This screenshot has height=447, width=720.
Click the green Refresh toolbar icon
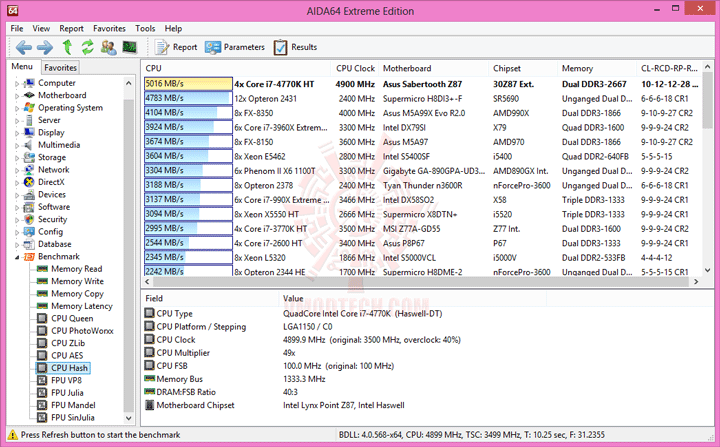tap(87, 47)
